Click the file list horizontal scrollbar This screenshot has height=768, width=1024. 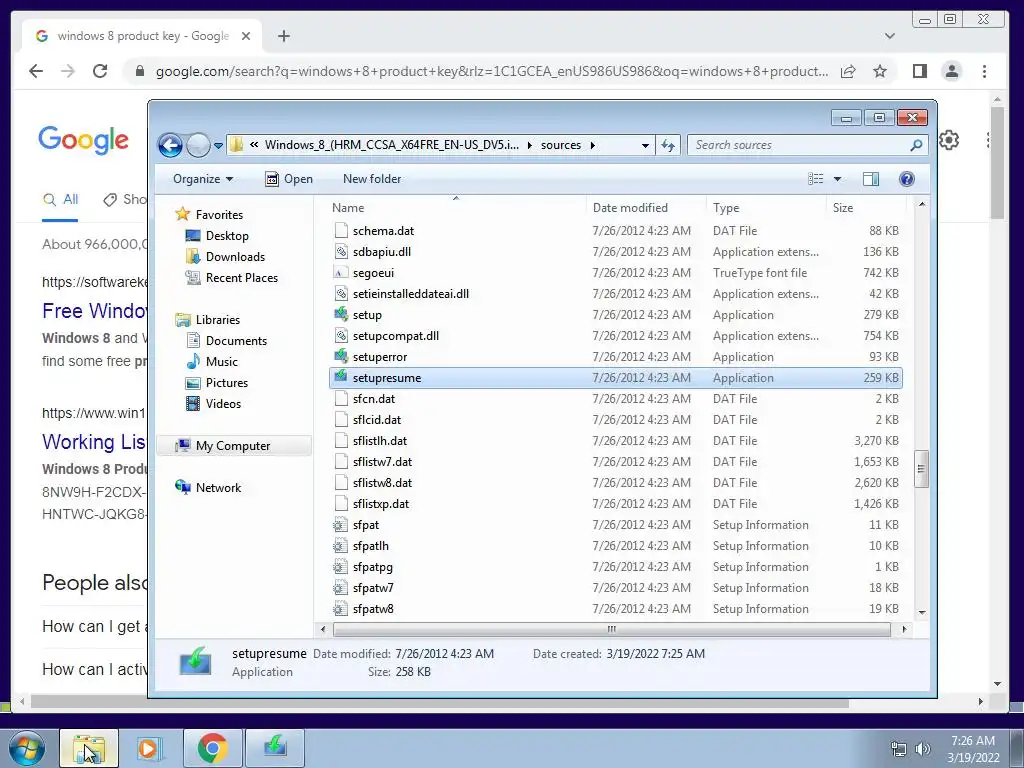612,630
